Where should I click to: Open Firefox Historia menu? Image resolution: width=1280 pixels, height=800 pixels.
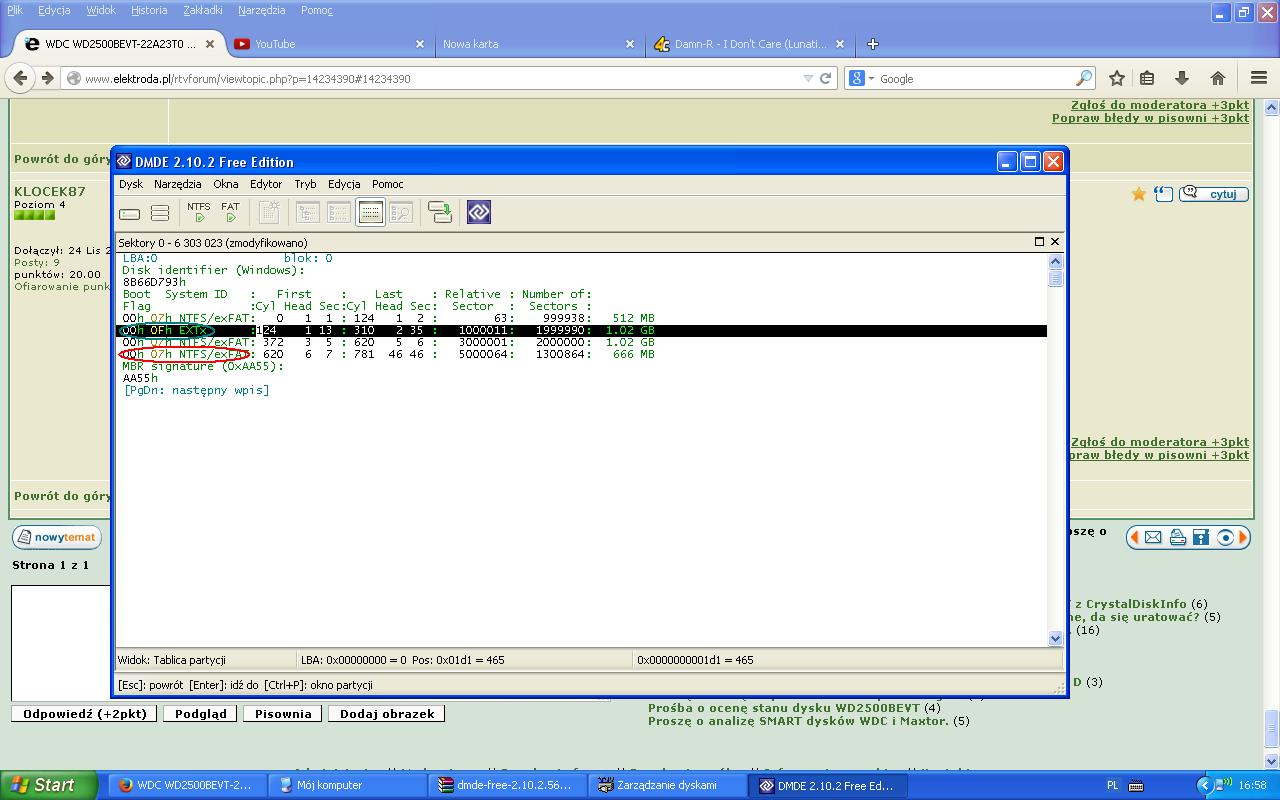click(149, 10)
